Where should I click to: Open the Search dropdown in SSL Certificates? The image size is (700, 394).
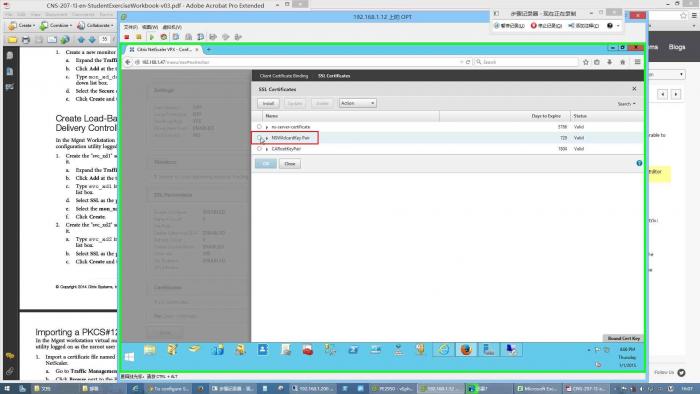coord(627,104)
